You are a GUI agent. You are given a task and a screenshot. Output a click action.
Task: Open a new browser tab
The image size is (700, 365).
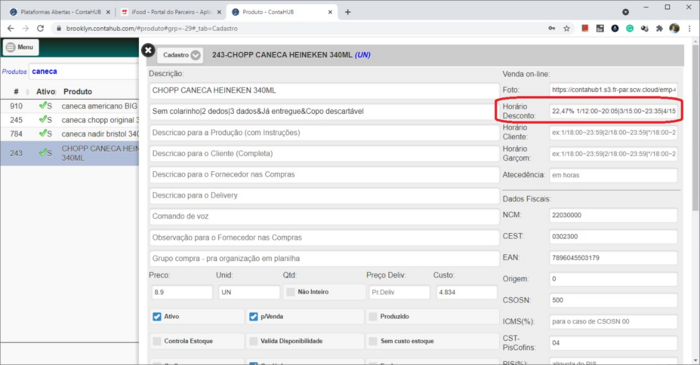coord(348,12)
